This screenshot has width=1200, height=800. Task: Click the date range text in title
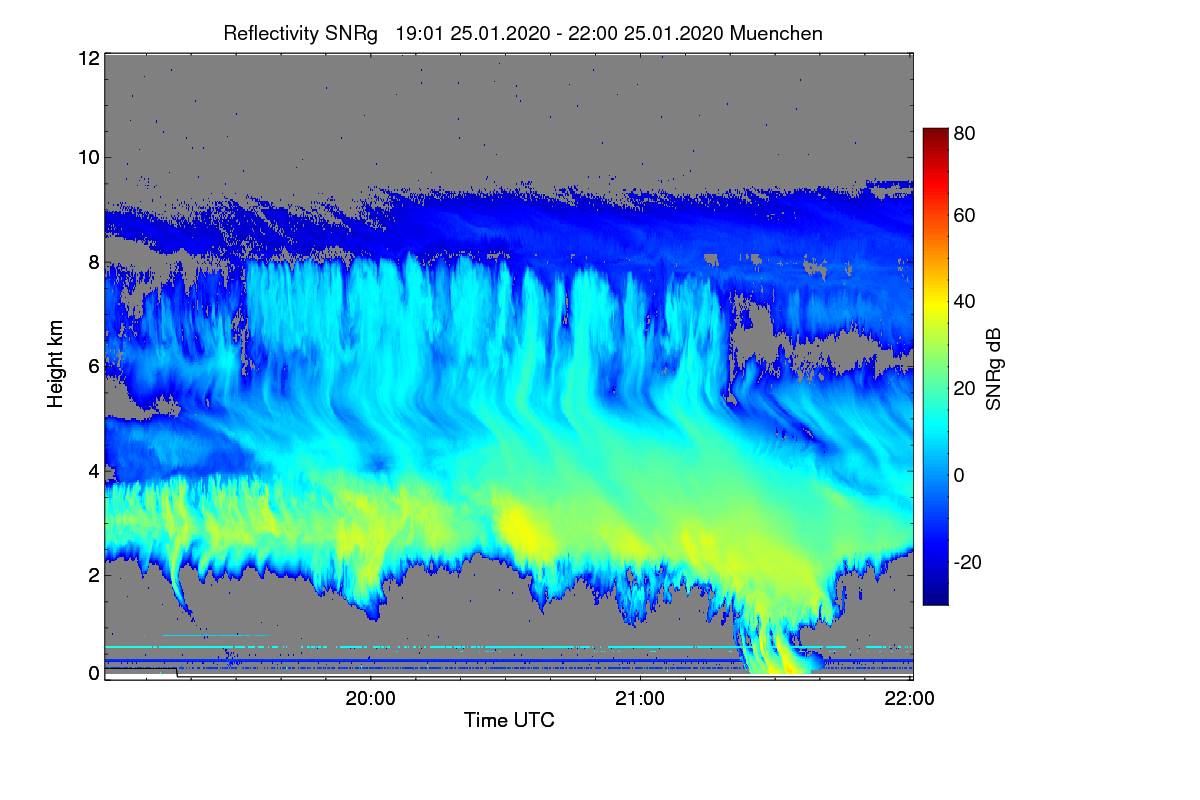coord(559,33)
